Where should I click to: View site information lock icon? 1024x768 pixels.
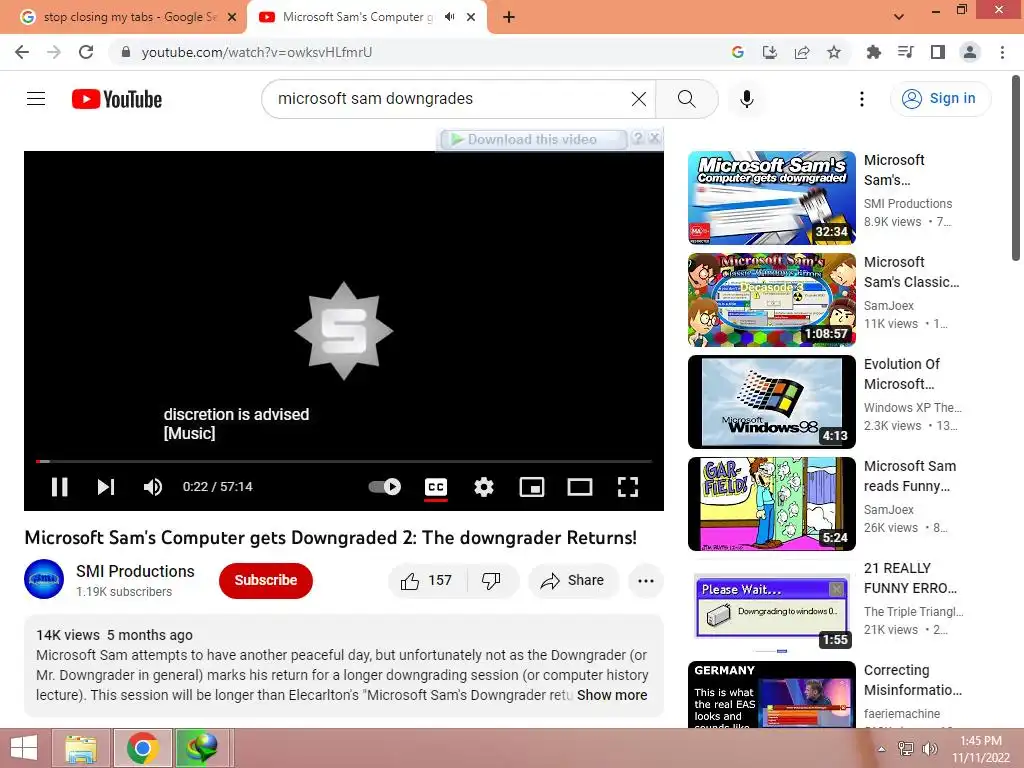126,52
